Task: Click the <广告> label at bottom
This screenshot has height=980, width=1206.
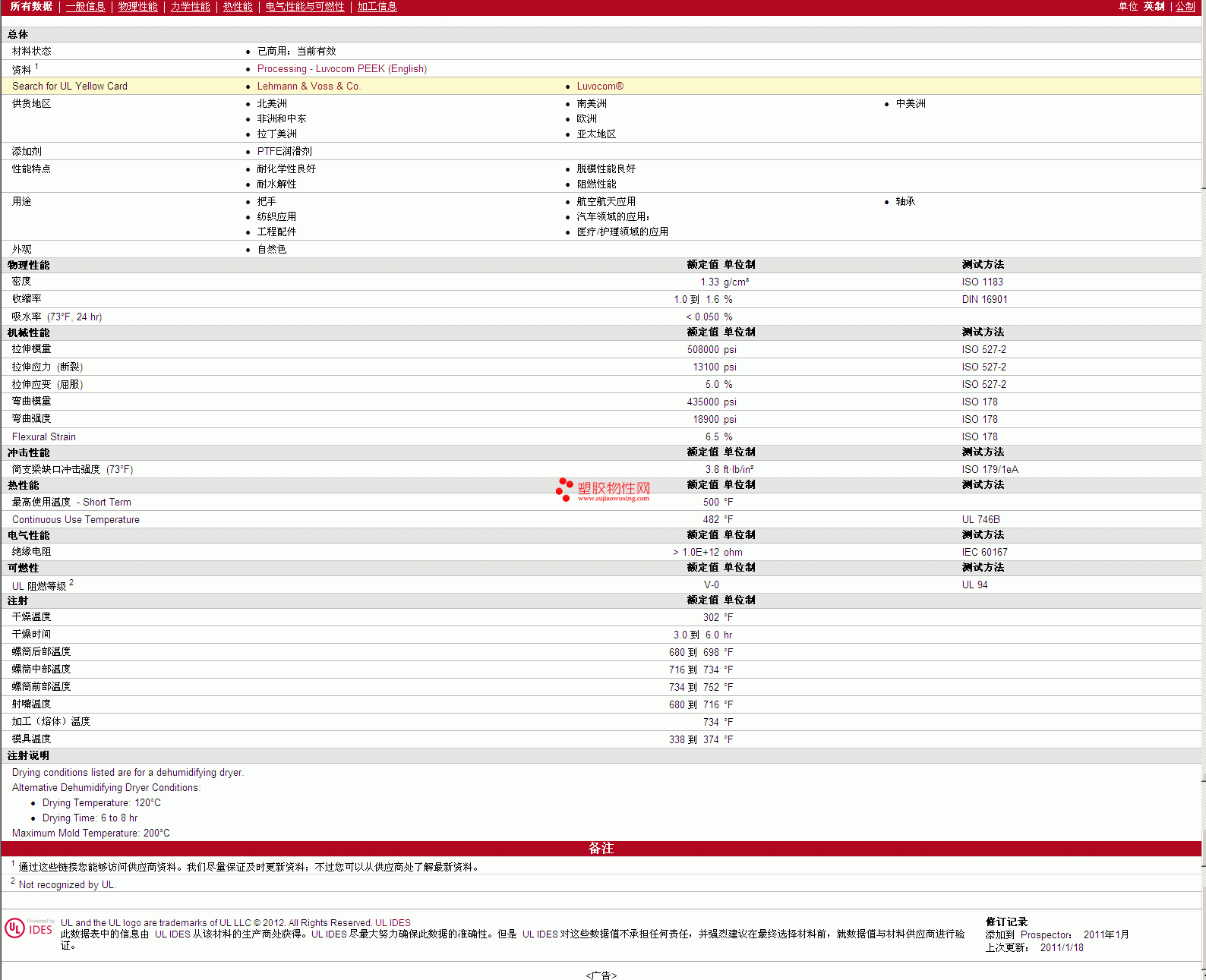Action: coord(601,975)
